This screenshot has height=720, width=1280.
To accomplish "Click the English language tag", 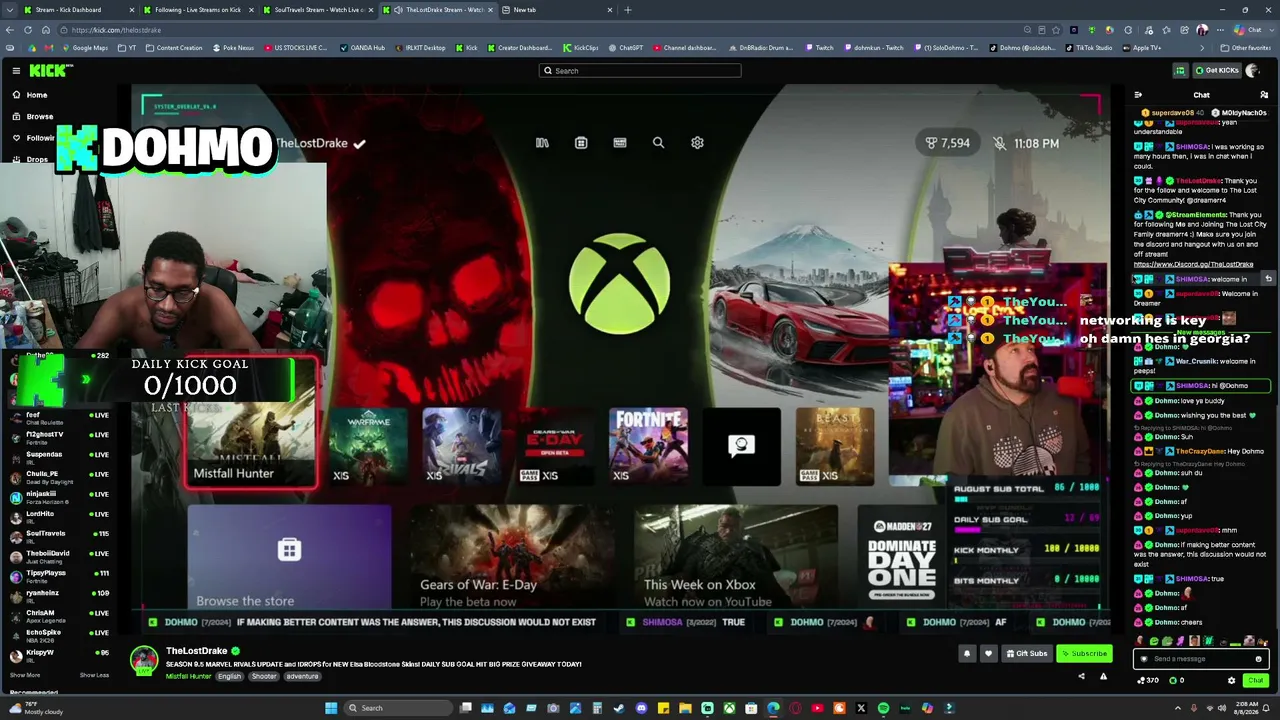I will (x=229, y=677).
